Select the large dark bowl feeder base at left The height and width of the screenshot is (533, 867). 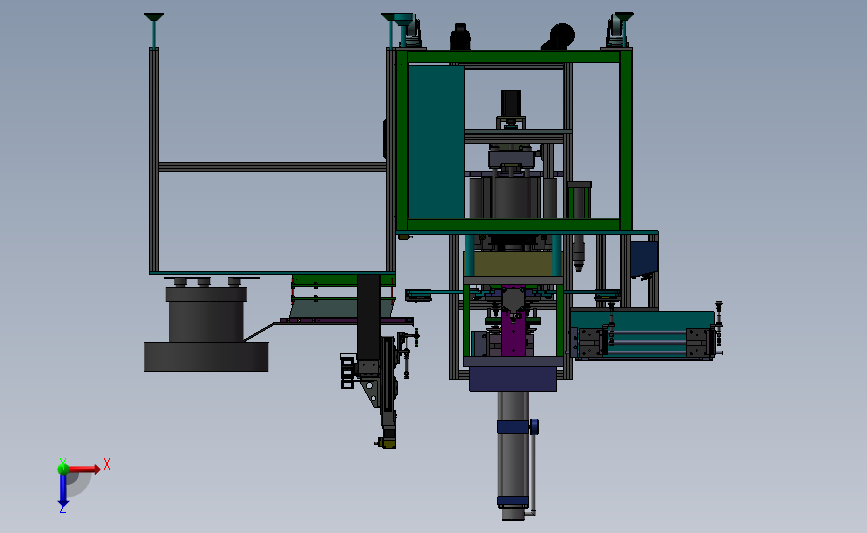click(206, 357)
